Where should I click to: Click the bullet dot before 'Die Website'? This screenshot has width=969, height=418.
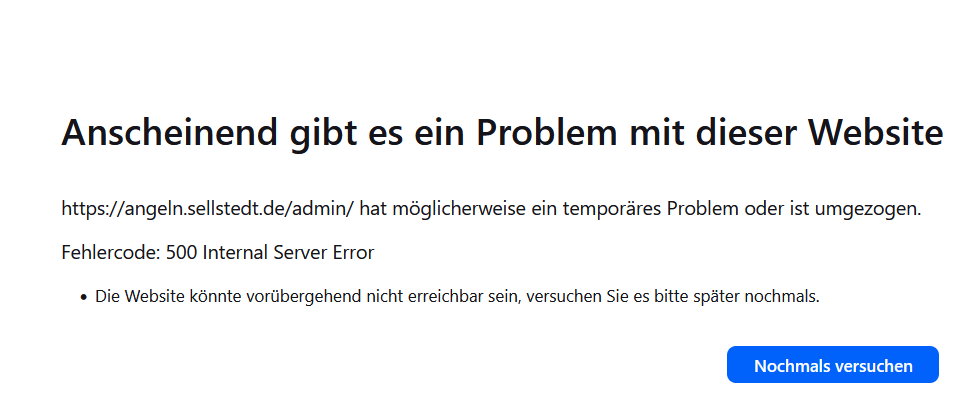pos(84,297)
